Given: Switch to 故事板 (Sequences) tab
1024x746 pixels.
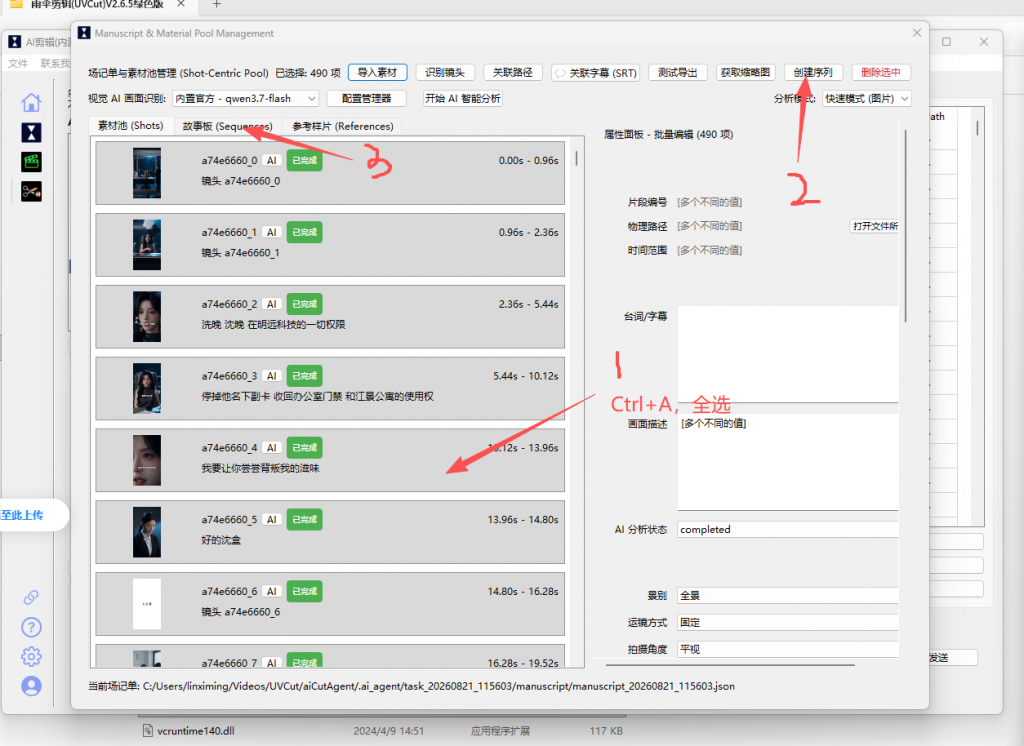Looking at the screenshot, I should click(227, 126).
